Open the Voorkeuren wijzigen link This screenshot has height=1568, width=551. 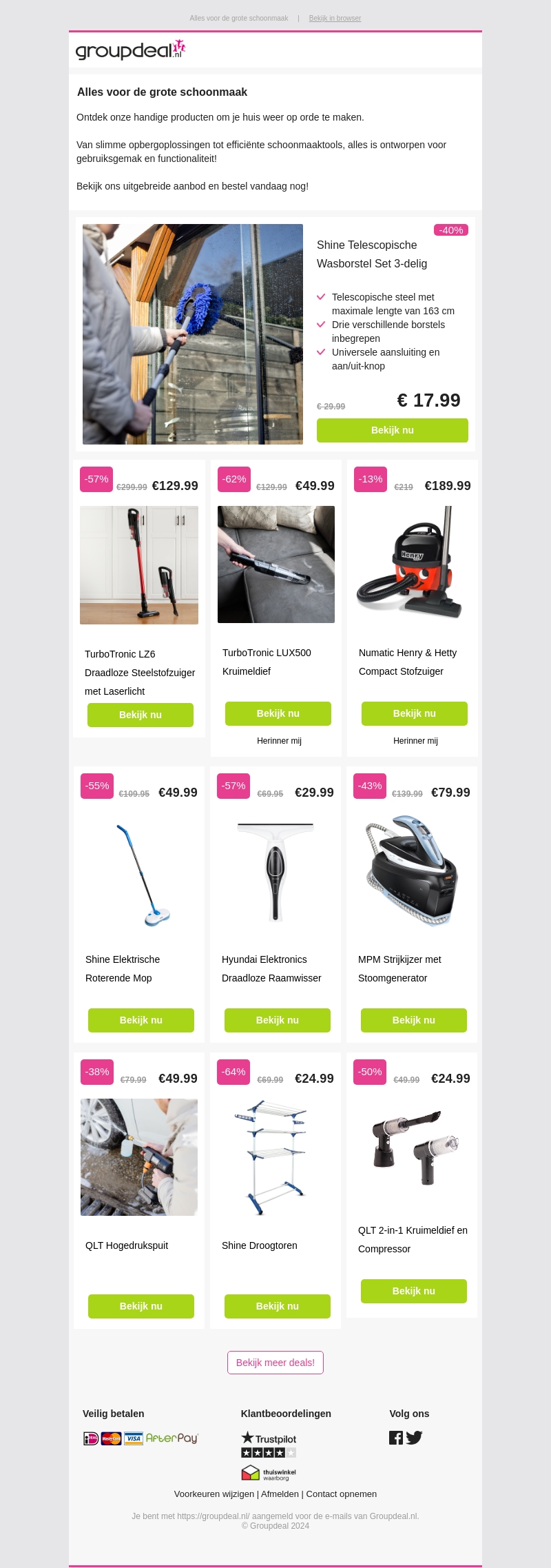(x=214, y=1494)
